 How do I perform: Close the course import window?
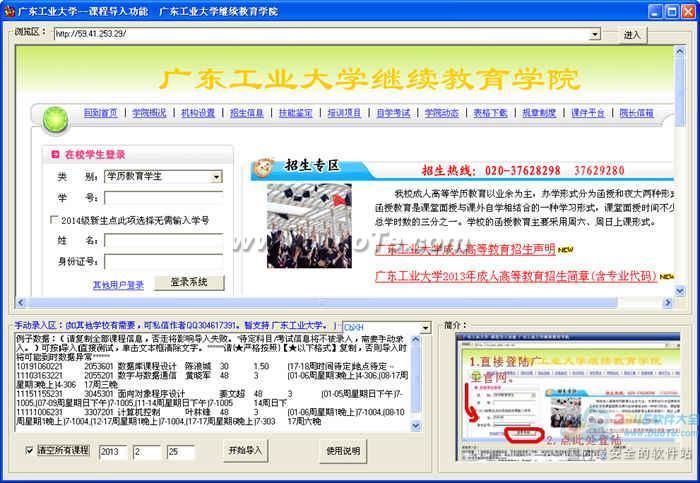point(688,11)
